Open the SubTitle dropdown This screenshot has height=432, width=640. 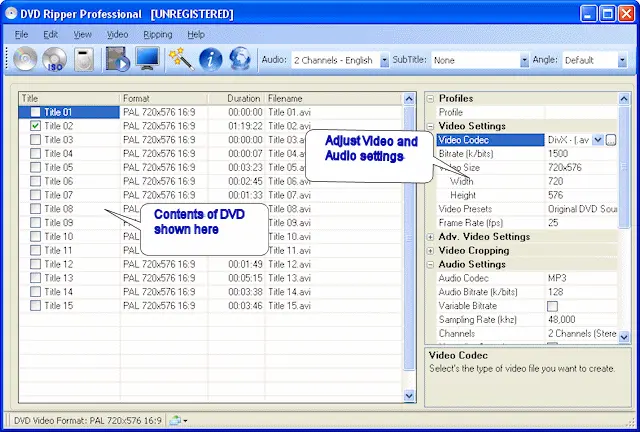[524, 60]
